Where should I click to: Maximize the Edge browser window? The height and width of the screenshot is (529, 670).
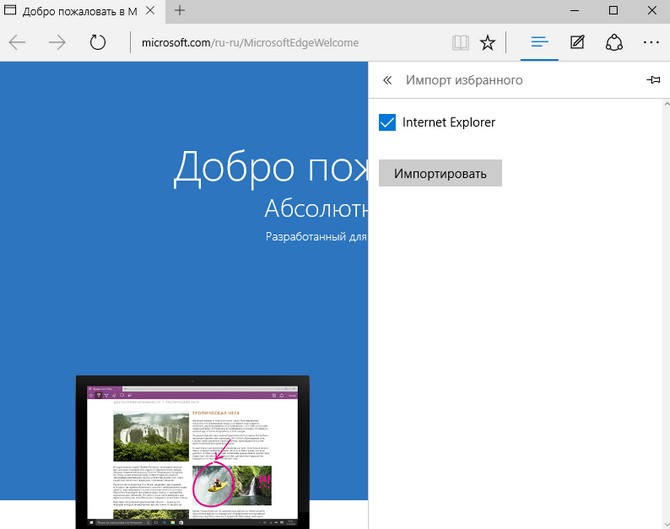click(x=613, y=11)
